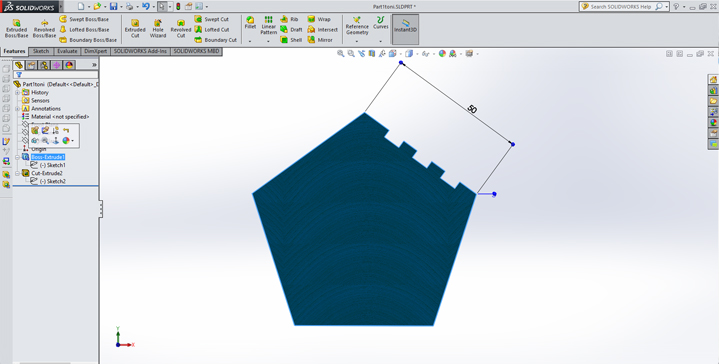Viewport: 719px width, 364px height.
Task: Click the Undo icon
Action: tap(146, 6)
